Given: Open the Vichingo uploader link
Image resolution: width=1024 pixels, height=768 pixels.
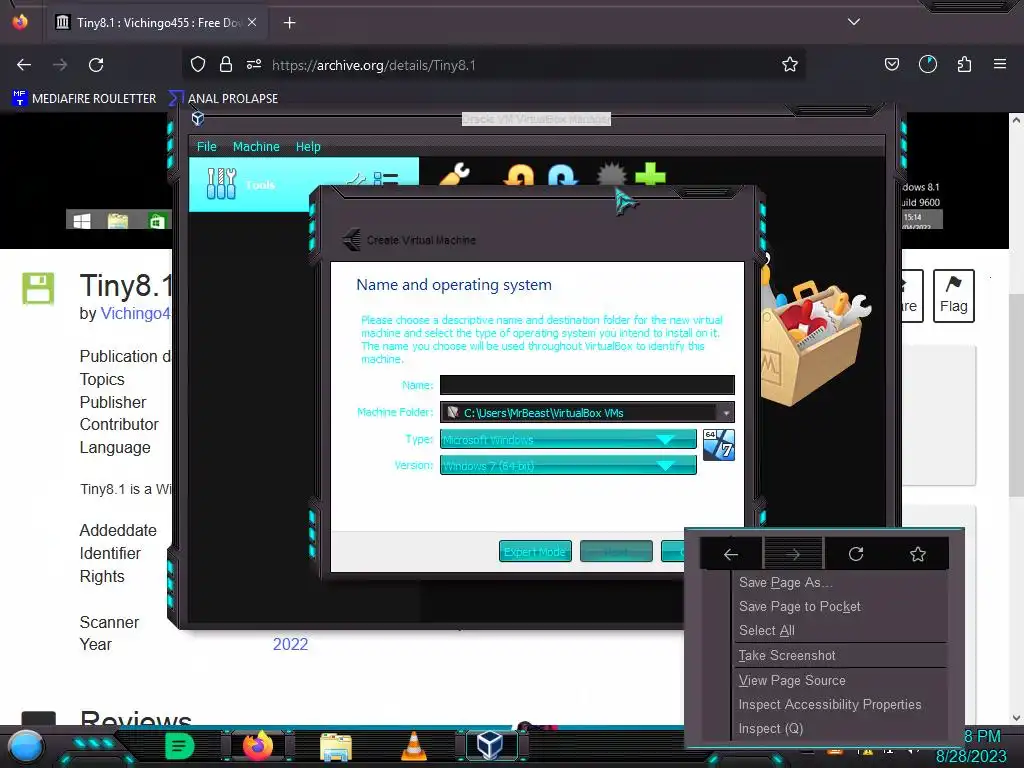Looking at the screenshot, I should pos(136,313).
